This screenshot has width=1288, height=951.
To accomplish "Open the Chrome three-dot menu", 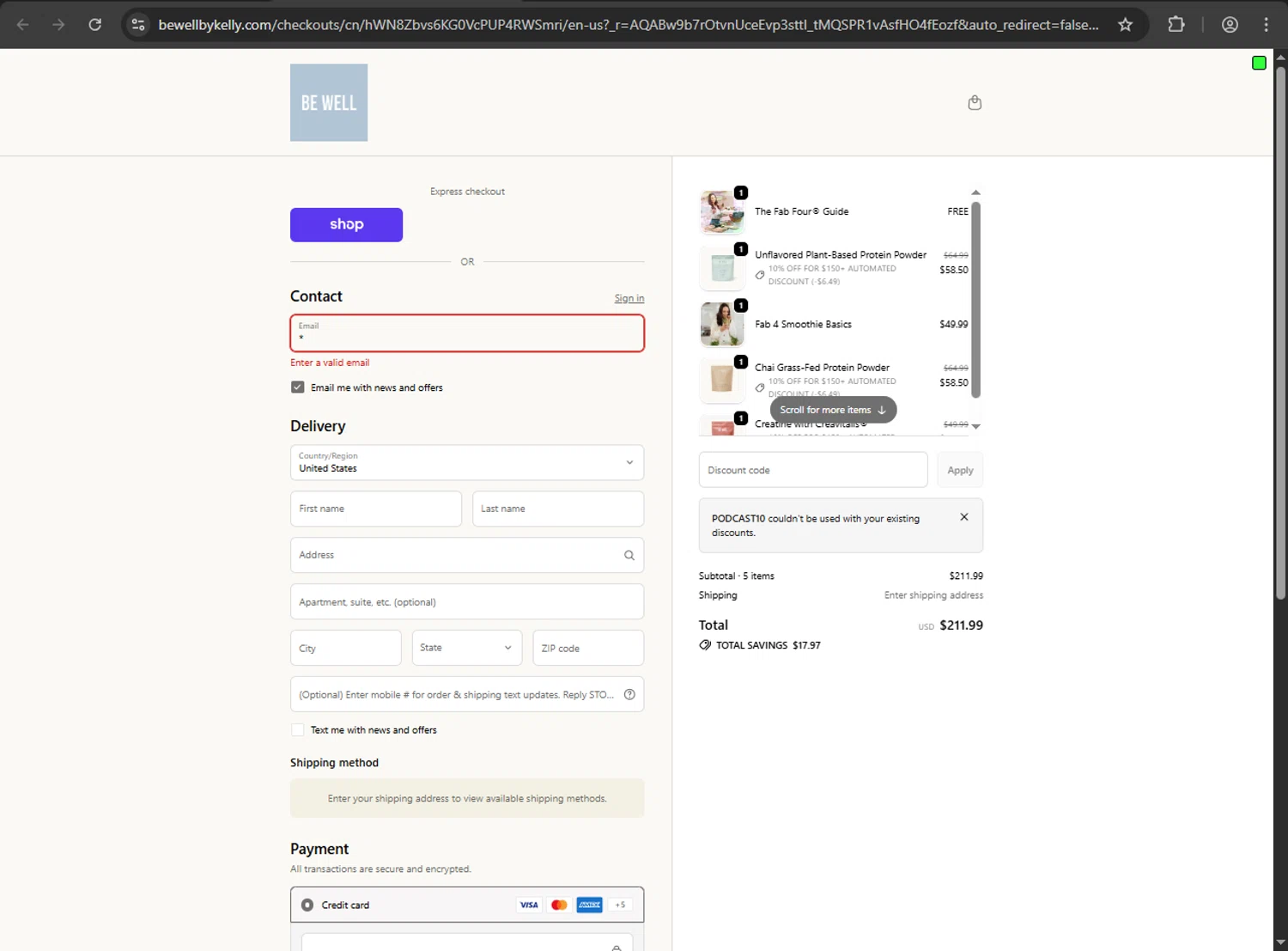I will coord(1266,24).
